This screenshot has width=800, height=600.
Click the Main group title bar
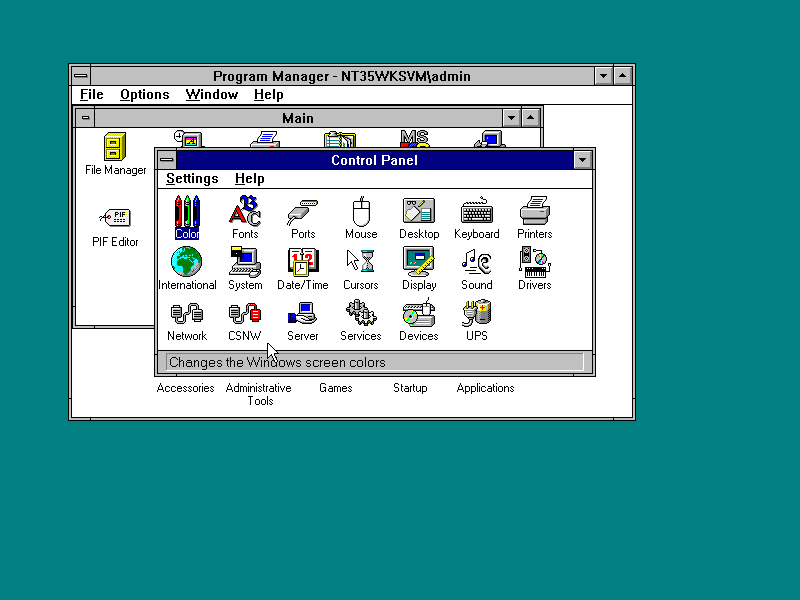coord(298,118)
